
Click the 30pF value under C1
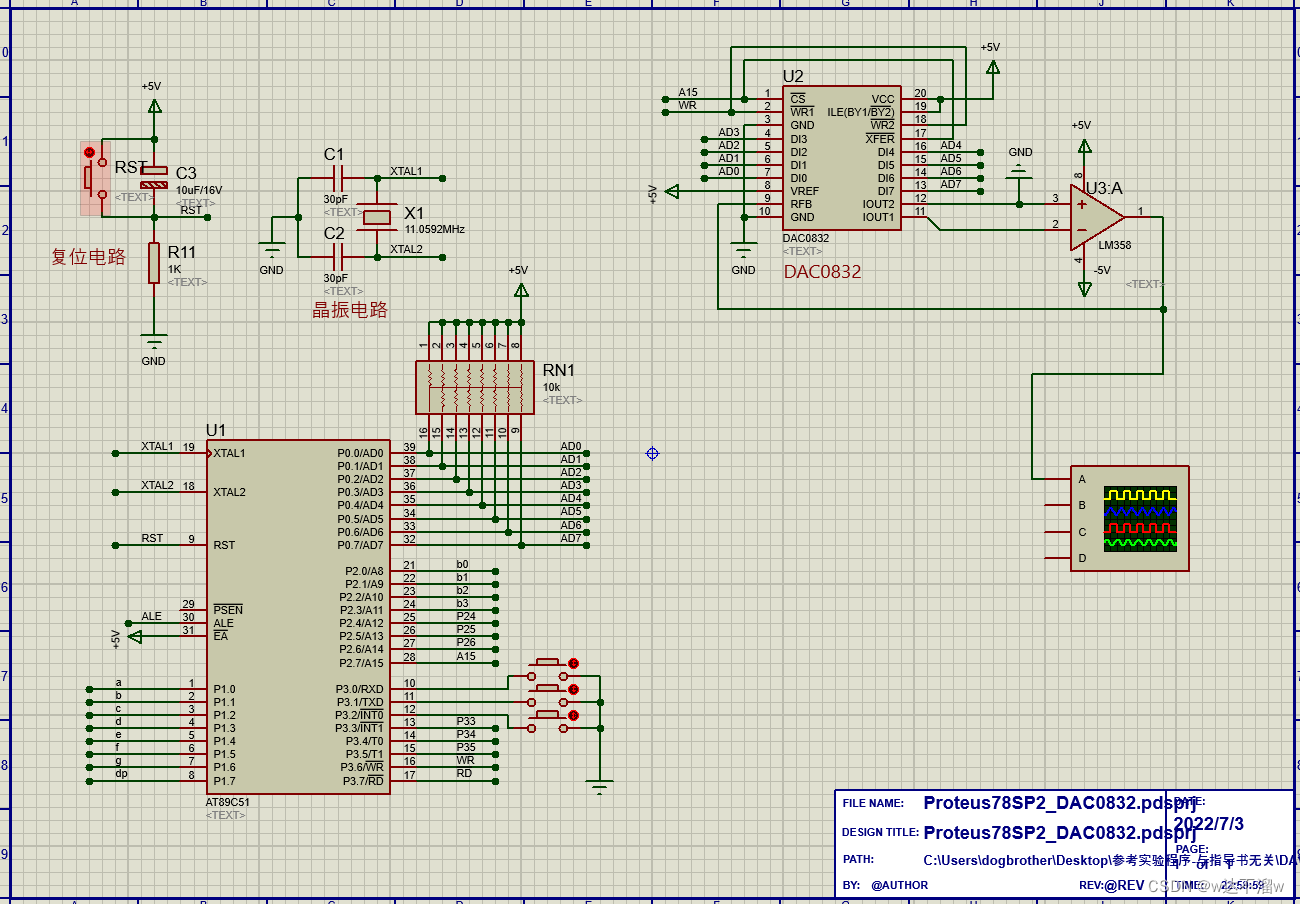tap(336, 199)
